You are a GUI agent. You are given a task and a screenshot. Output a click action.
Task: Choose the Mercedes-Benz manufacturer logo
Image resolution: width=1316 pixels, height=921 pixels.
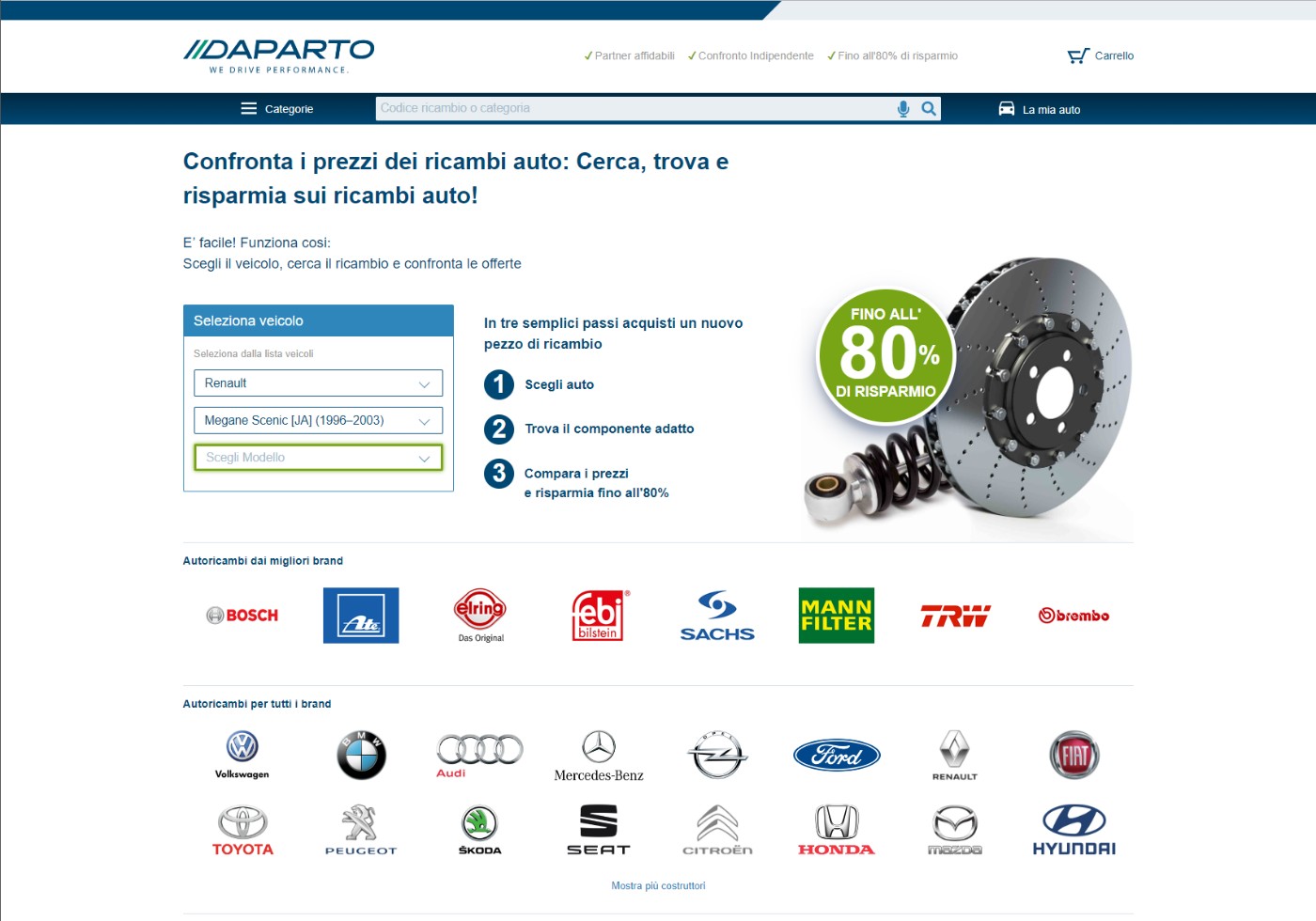pos(599,756)
